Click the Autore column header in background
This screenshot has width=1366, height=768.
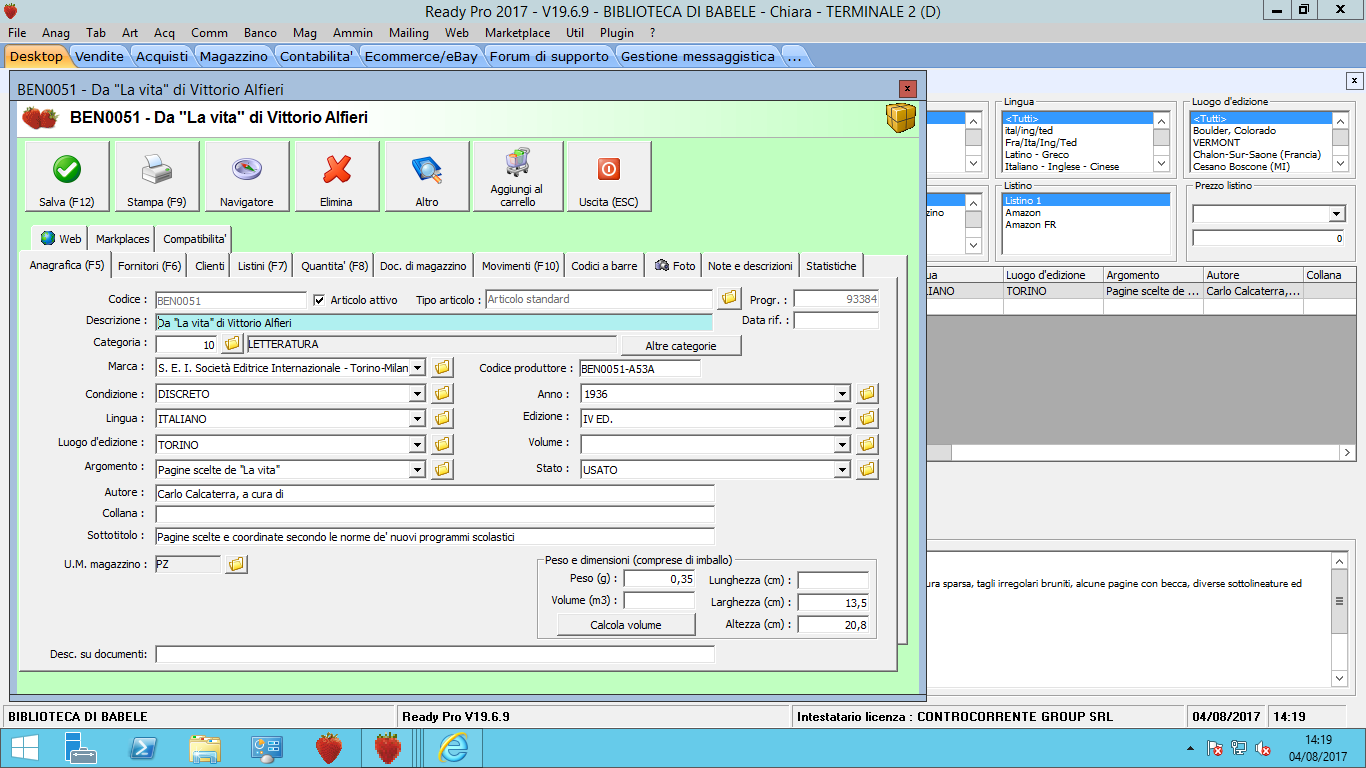point(1253,275)
